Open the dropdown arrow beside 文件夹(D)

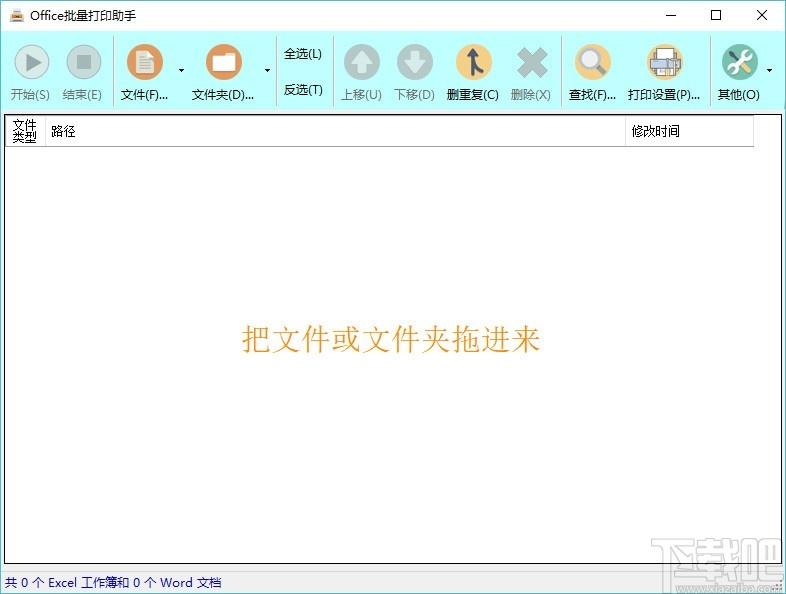[267, 71]
